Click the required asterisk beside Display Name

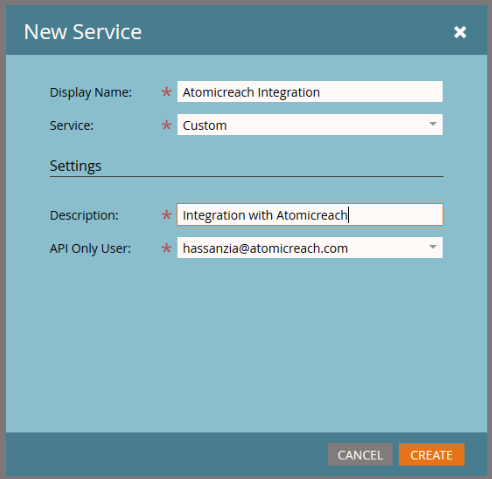[166, 92]
